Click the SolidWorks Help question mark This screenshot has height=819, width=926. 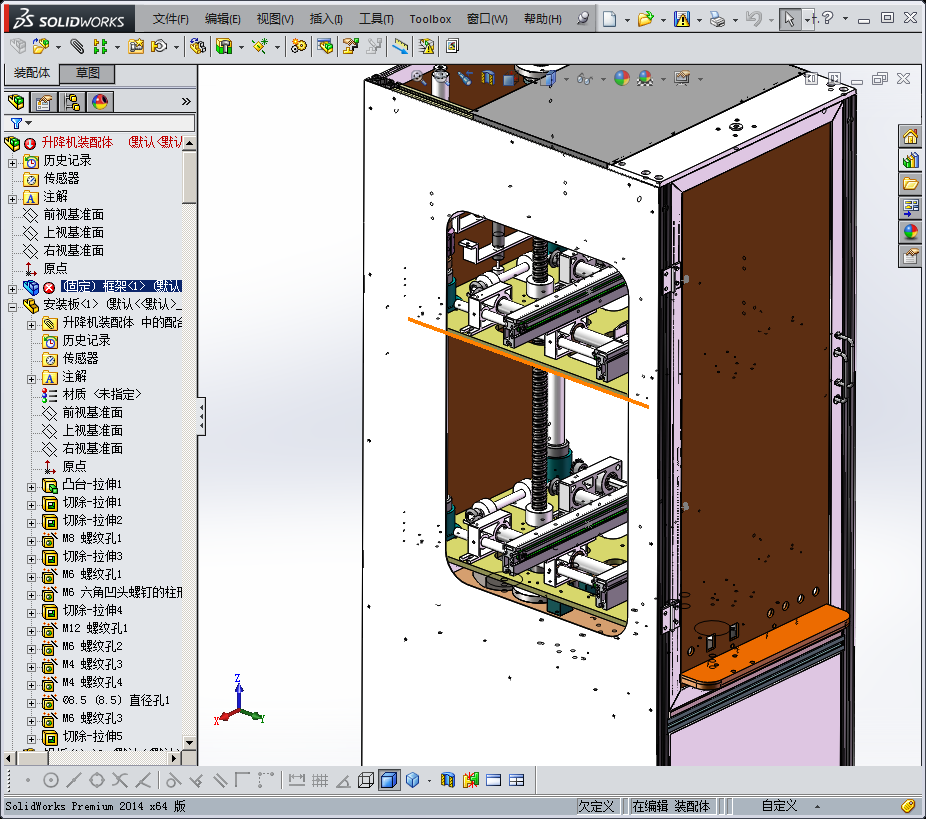point(827,18)
